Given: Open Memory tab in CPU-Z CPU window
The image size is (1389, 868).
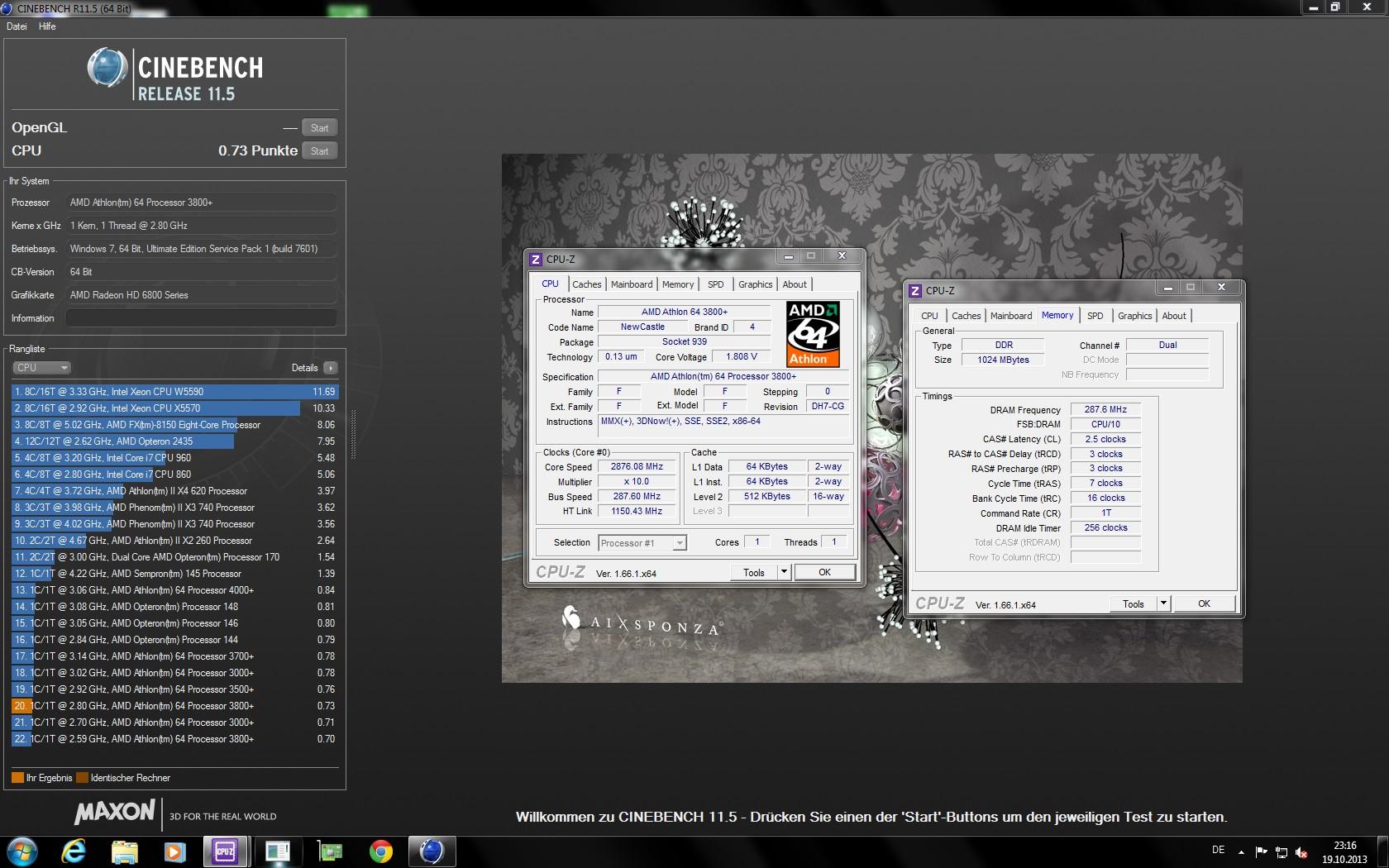Looking at the screenshot, I should (678, 284).
